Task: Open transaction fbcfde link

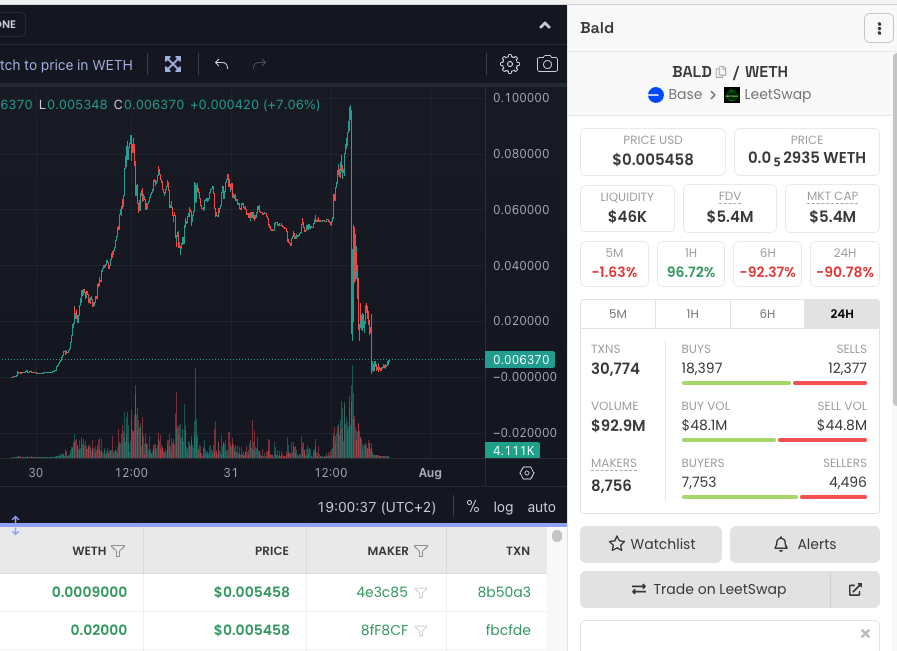Action: pyautogui.click(x=508, y=630)
